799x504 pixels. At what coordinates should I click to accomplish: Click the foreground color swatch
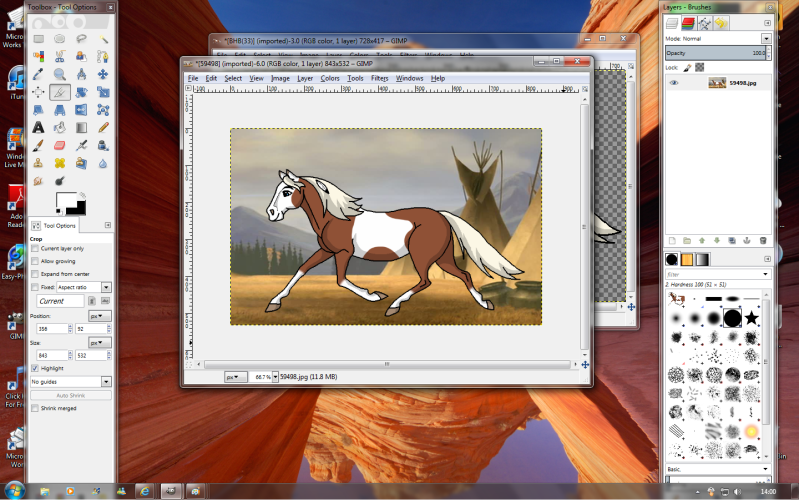(66, 202)
